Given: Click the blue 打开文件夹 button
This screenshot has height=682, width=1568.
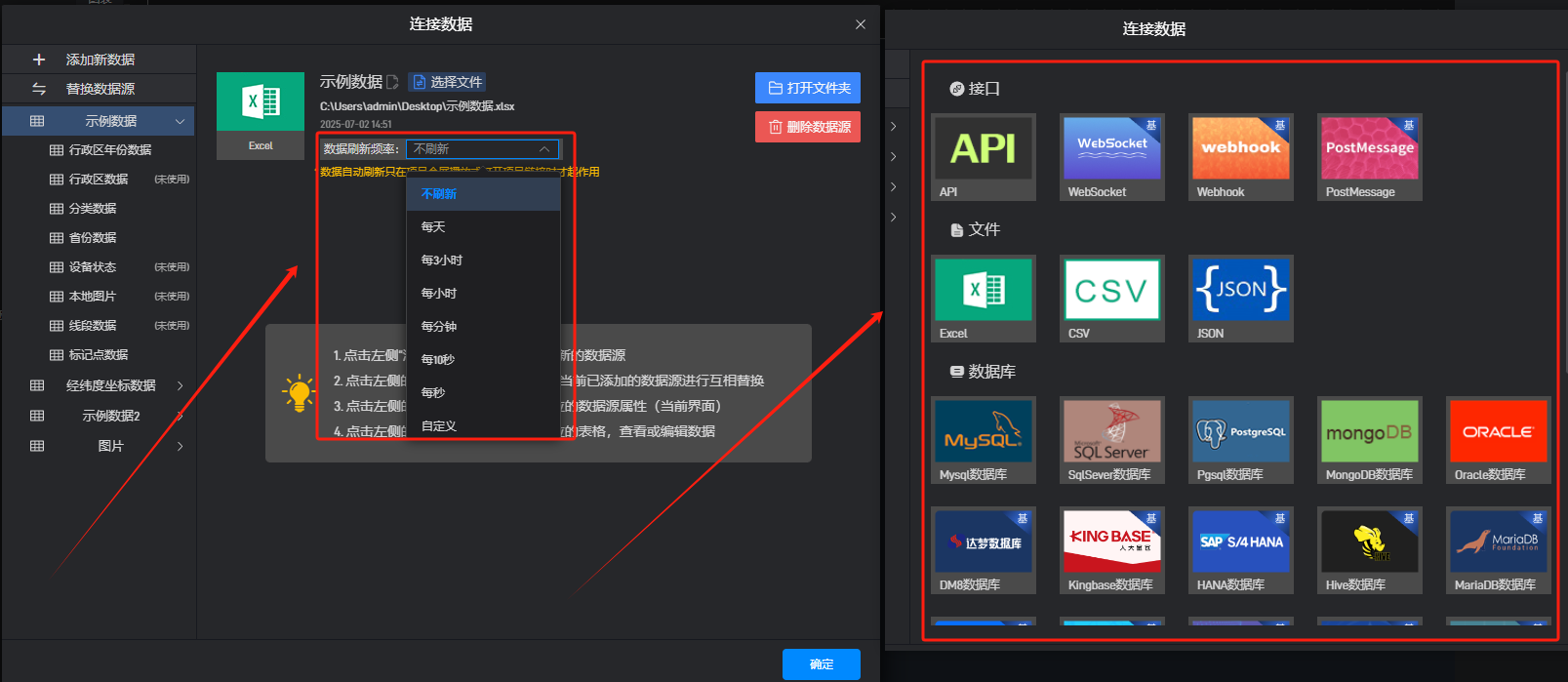Looking at the screenshot, I should (808, 88).
